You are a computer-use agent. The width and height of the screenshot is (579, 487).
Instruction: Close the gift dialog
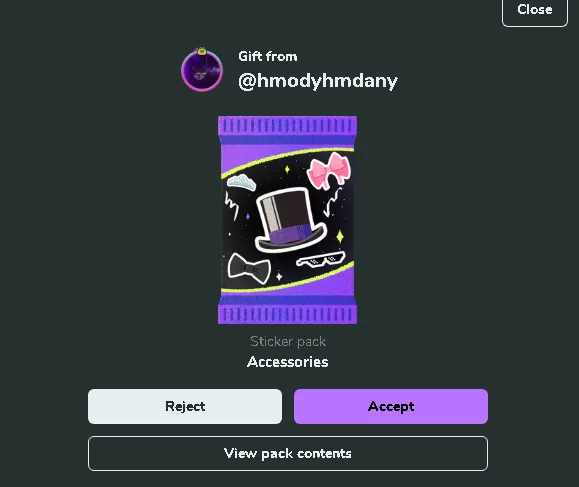(535, 11)
